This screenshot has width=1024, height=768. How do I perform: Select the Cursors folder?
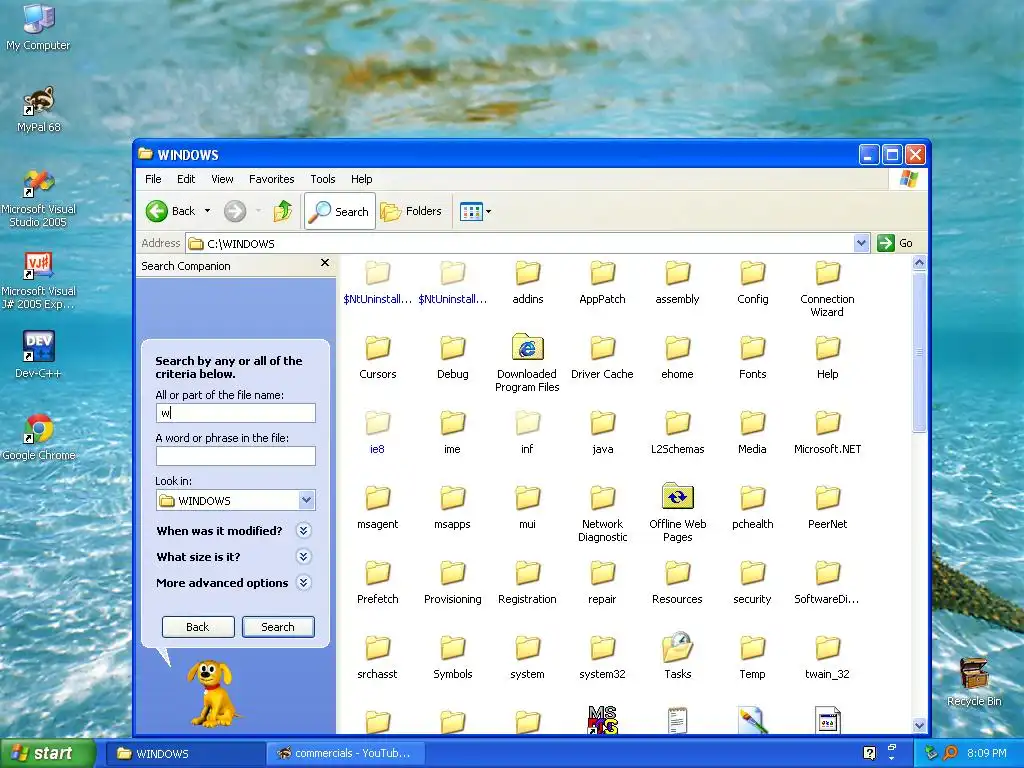(x=377, y=357)
